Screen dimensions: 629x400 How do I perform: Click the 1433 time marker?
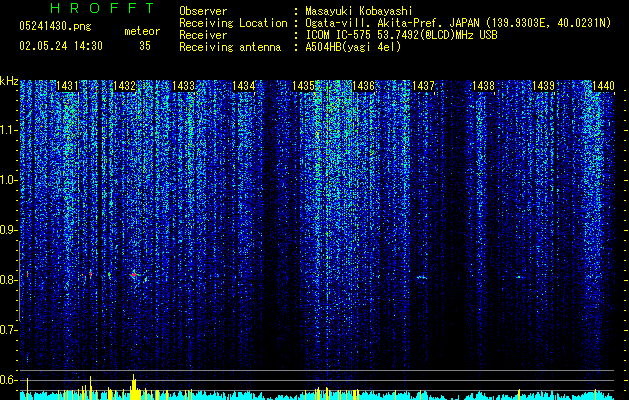pyautogui.click(x=183, y=86)
